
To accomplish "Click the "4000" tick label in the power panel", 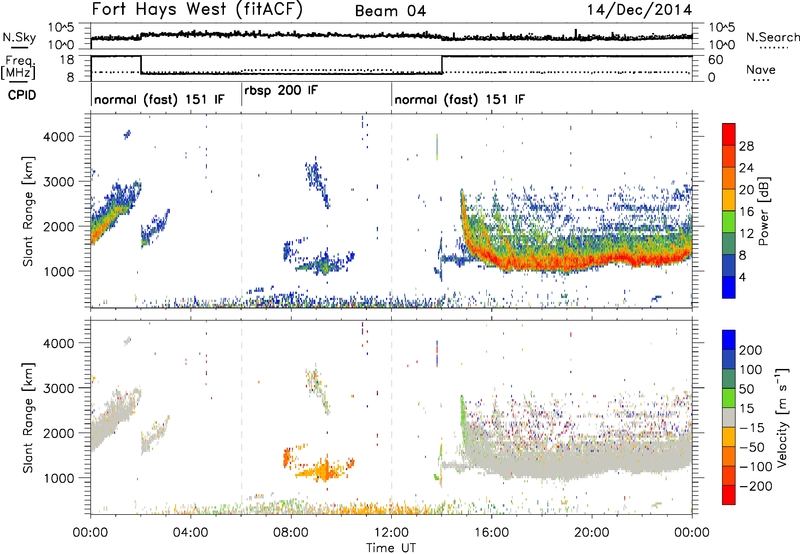I will pos(58,137).
